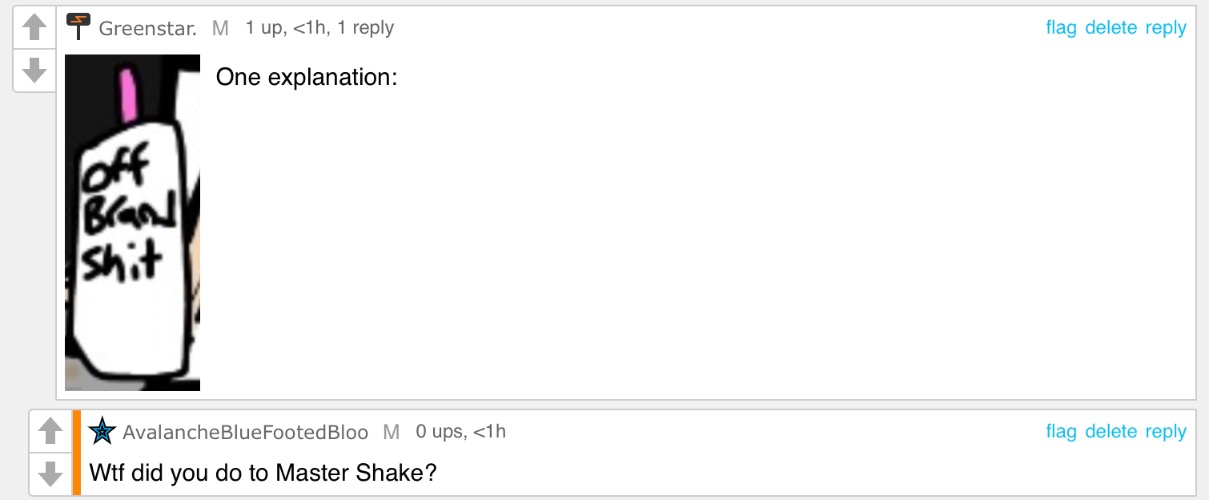Flag Greenstar.'s comment
Screen dimensions: 1209x500
1061,28
